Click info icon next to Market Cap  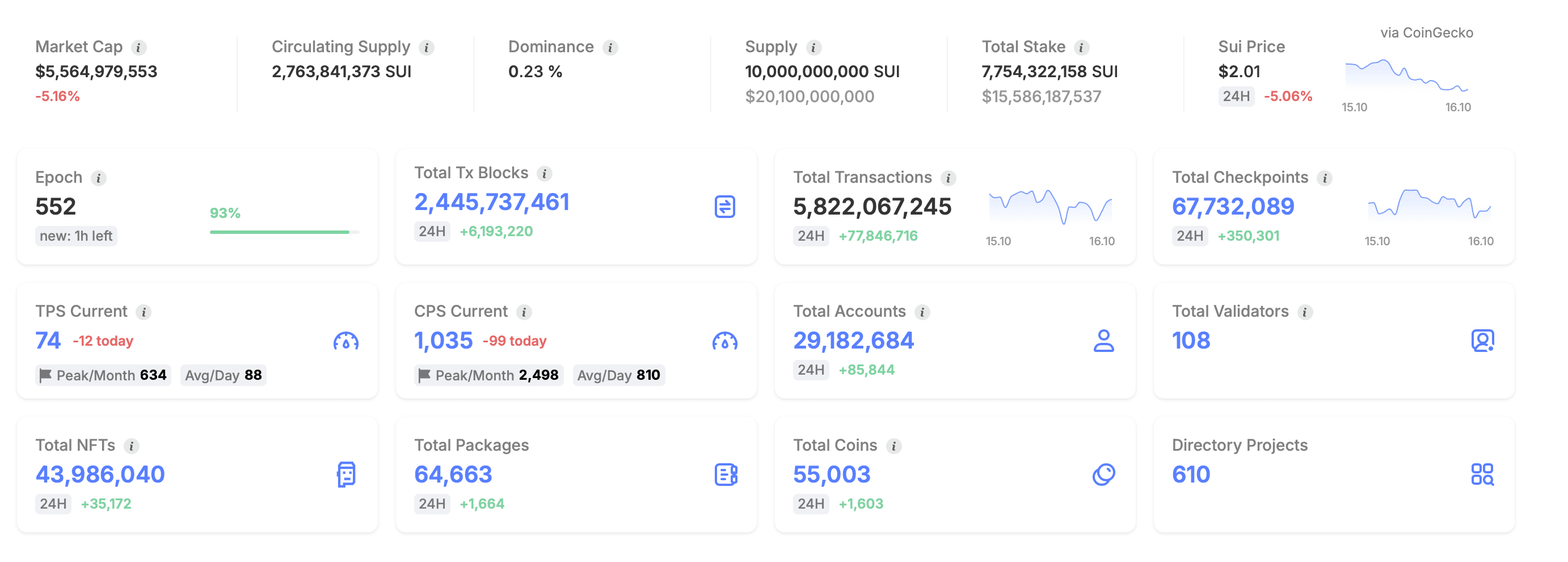pos(139,48)
